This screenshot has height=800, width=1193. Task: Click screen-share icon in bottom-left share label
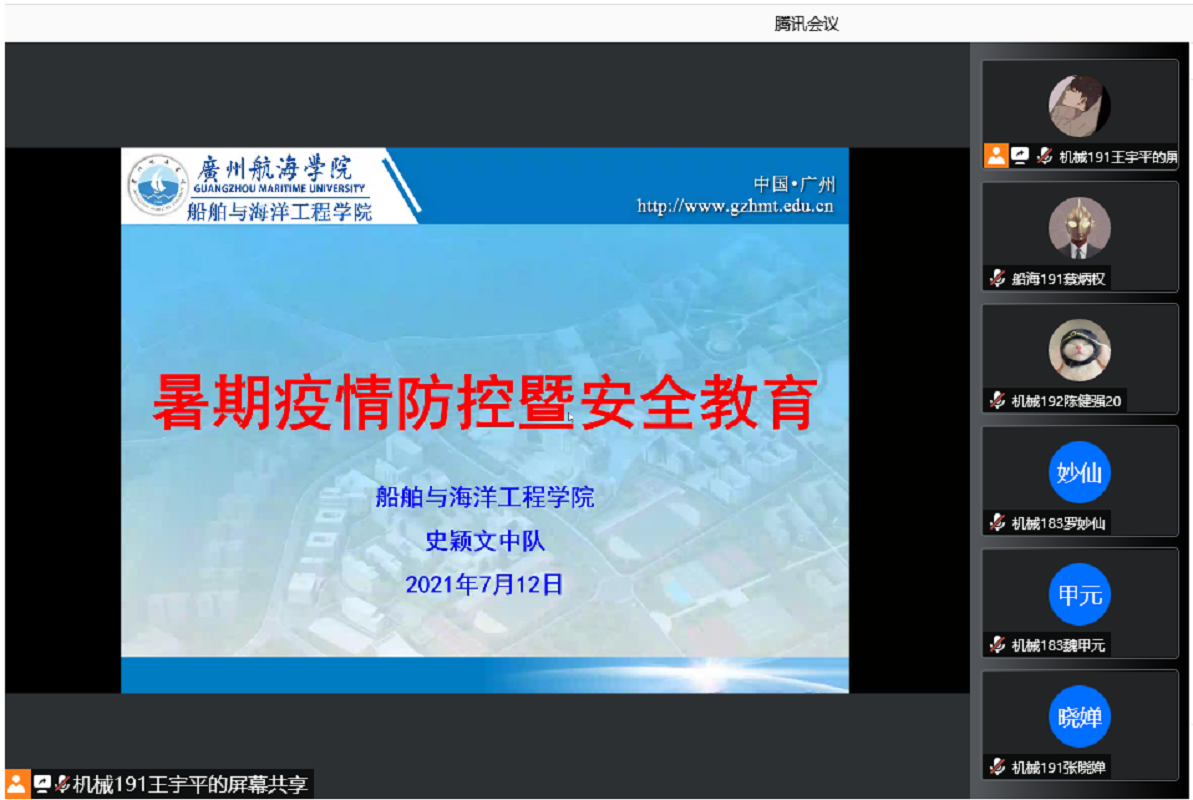42,784
